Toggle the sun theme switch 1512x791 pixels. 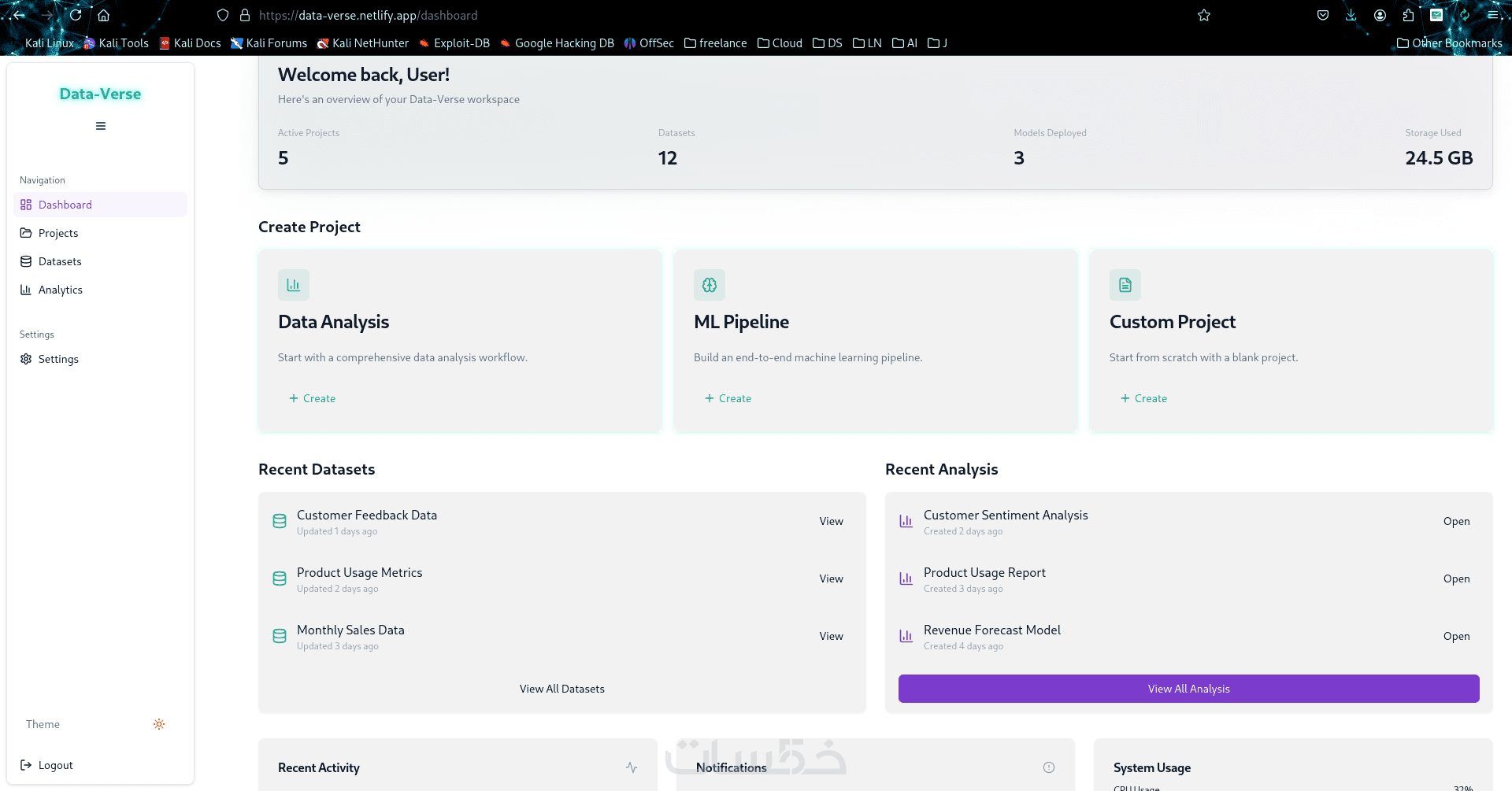point(159,724)
